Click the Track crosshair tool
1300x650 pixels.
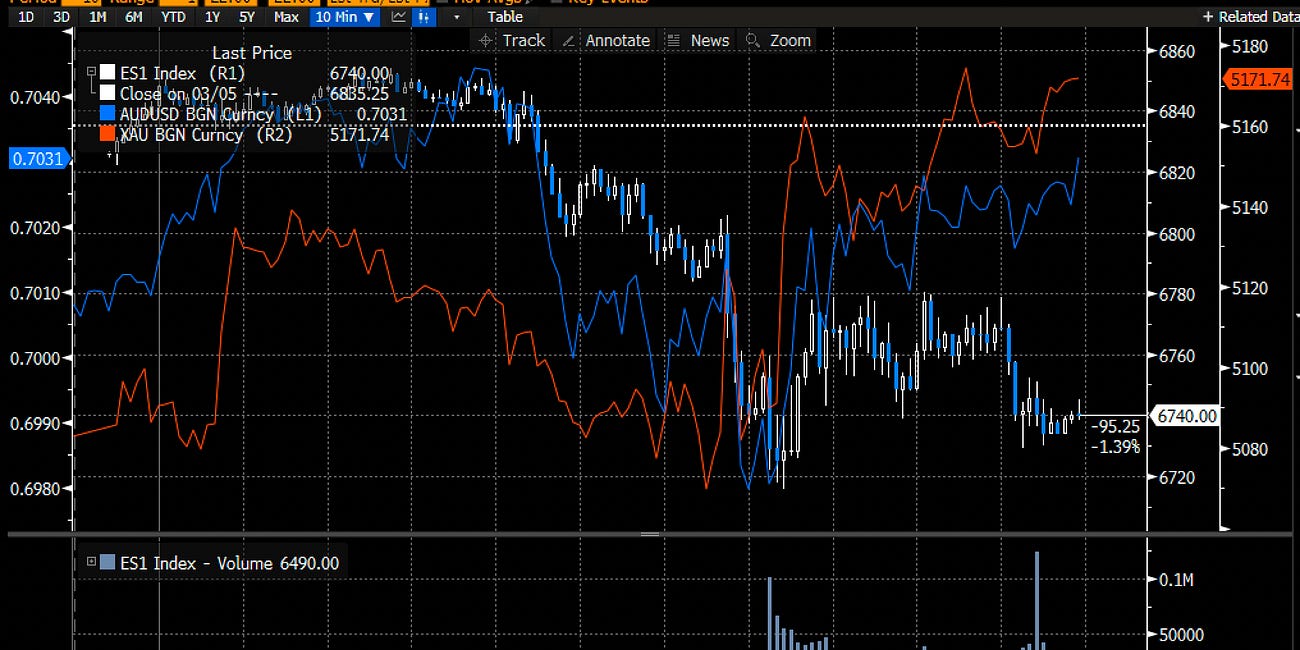point(511,40)
